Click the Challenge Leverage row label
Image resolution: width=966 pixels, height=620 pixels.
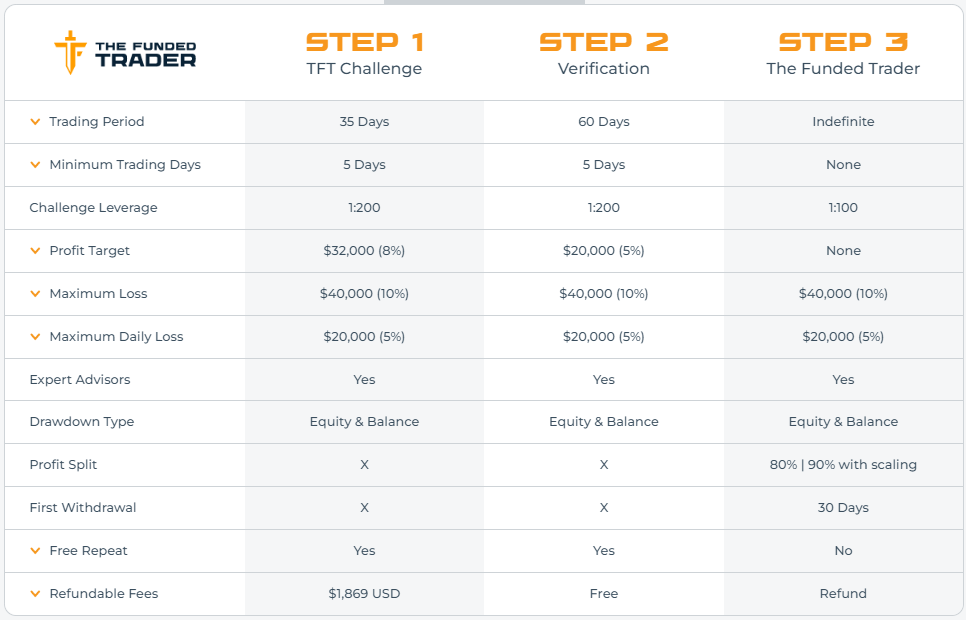pyautogui.click(x=93, y=208)
